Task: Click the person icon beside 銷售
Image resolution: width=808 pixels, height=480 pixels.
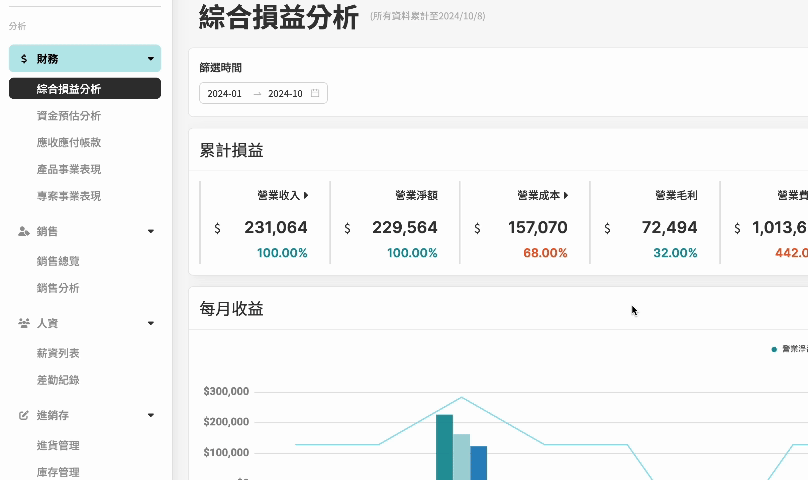Action: (24, 231)
